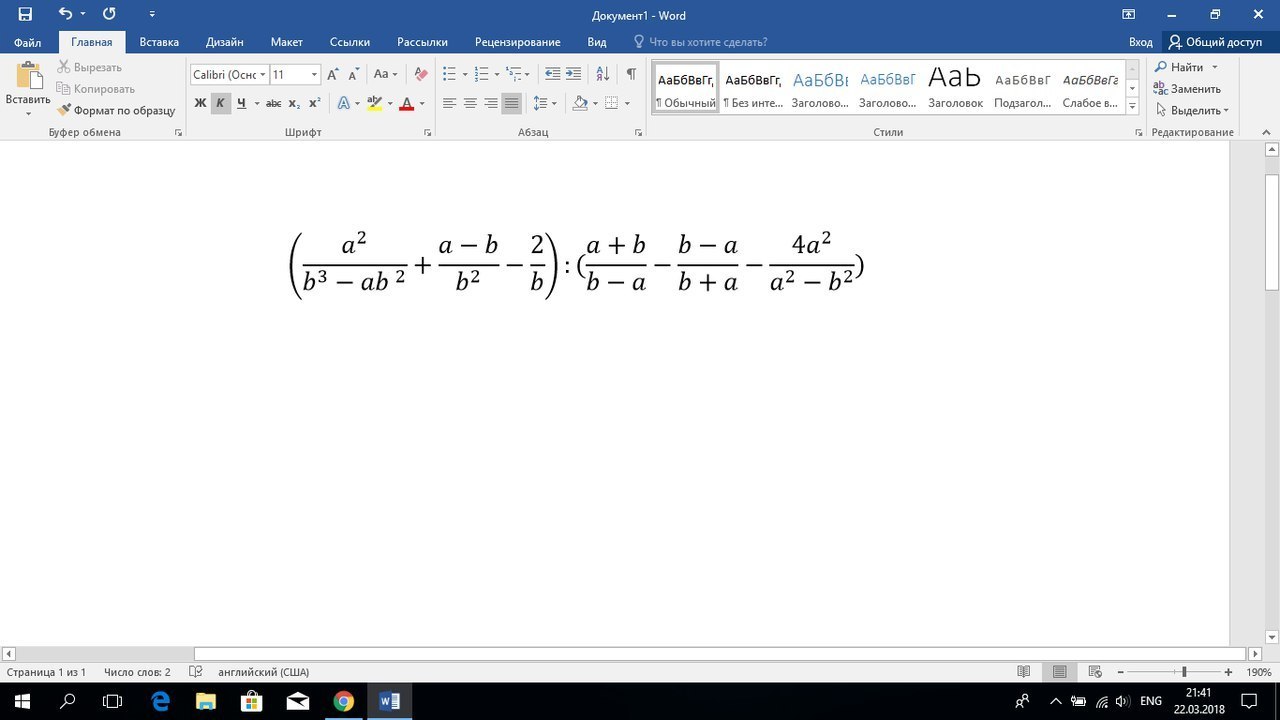Justify the paragraph text
1280x720 pixels.
[x=511, y=103]
